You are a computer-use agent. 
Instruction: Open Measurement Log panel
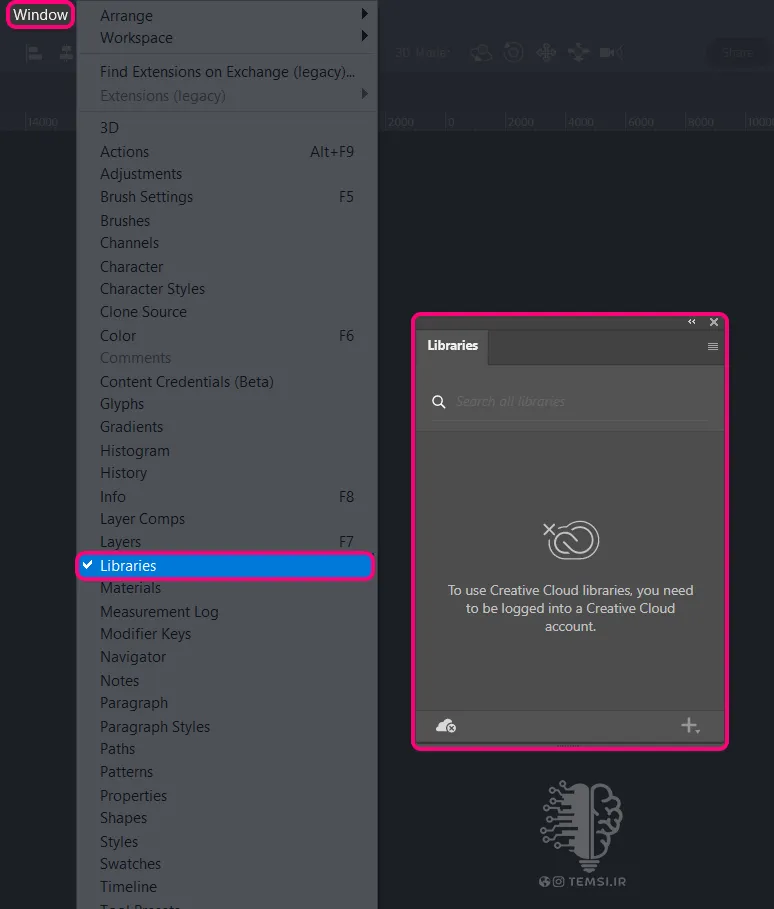tap(227, 612)
